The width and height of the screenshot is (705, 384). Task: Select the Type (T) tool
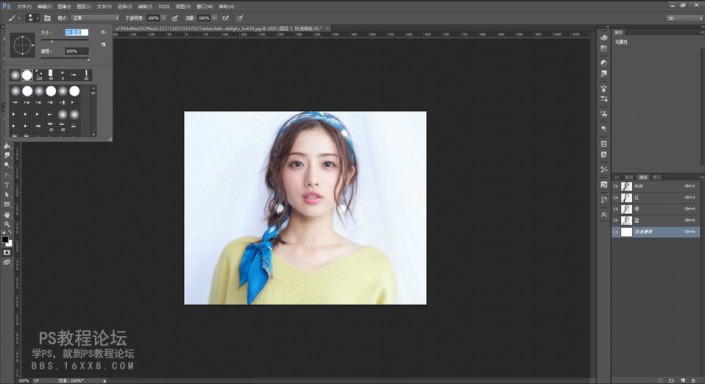pyautogui.click(x=7, y=185)
